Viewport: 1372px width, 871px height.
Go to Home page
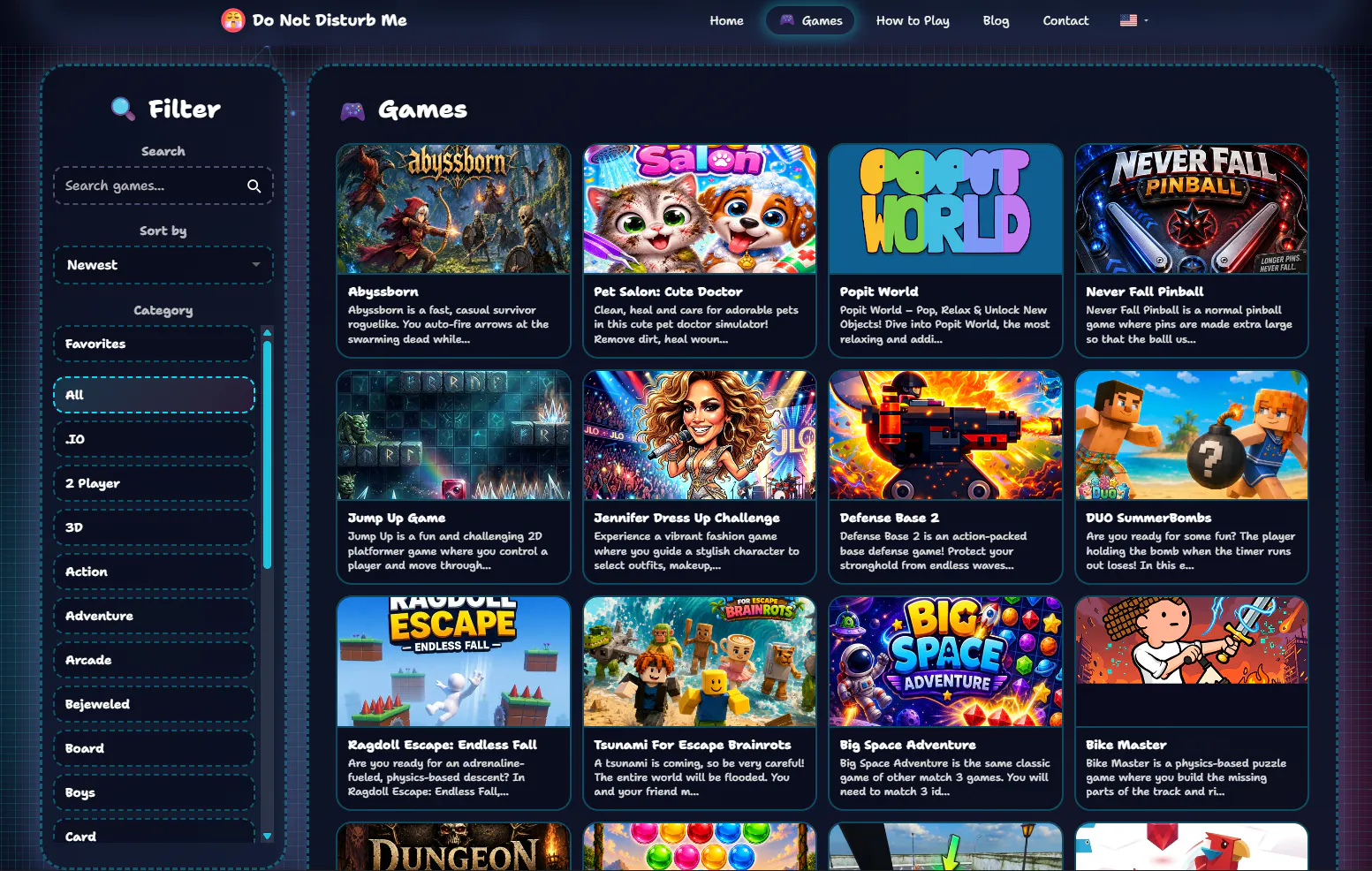(x=726, y=20)
